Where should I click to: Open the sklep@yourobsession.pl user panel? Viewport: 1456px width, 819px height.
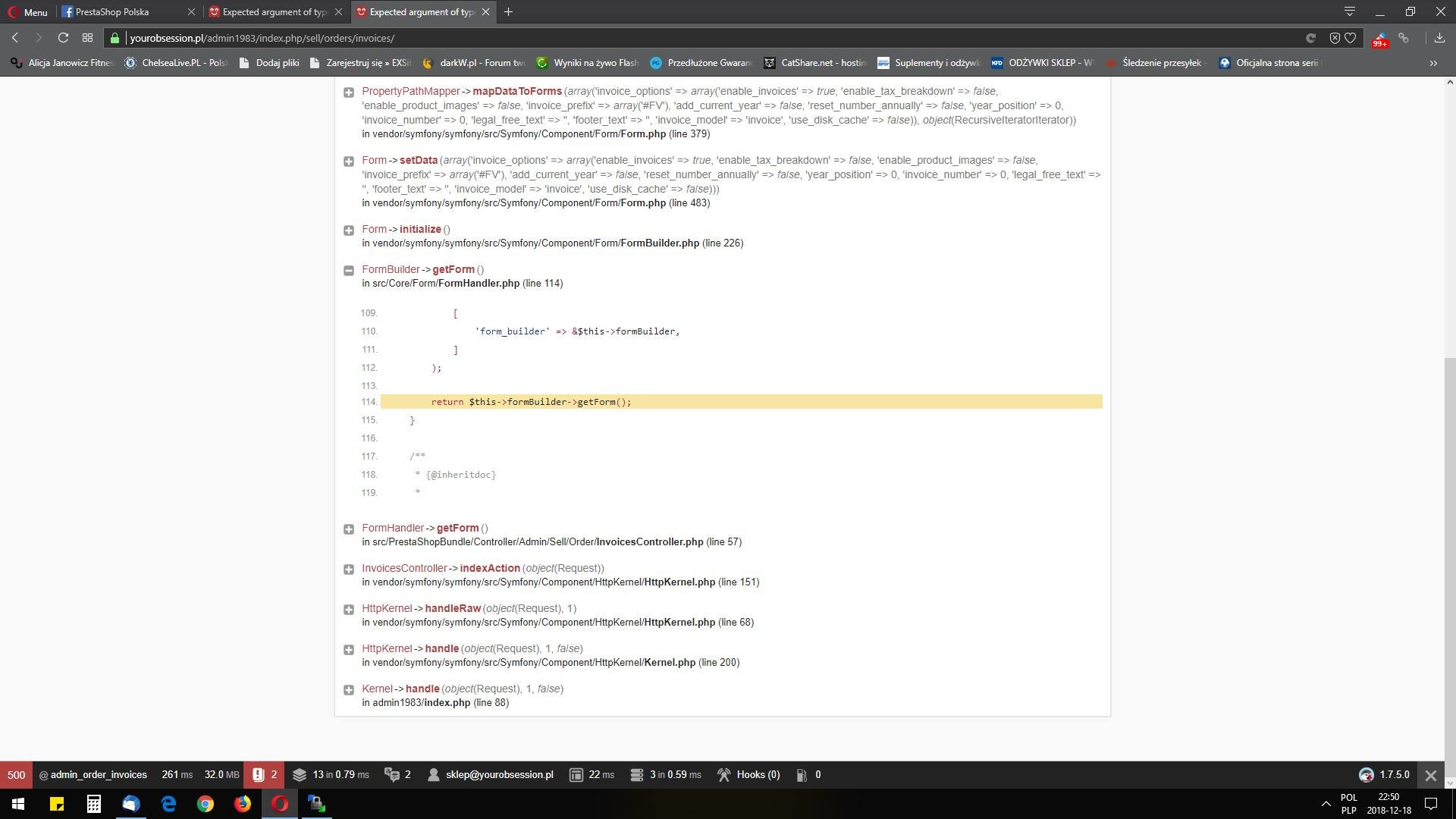[x=491, y=775]
